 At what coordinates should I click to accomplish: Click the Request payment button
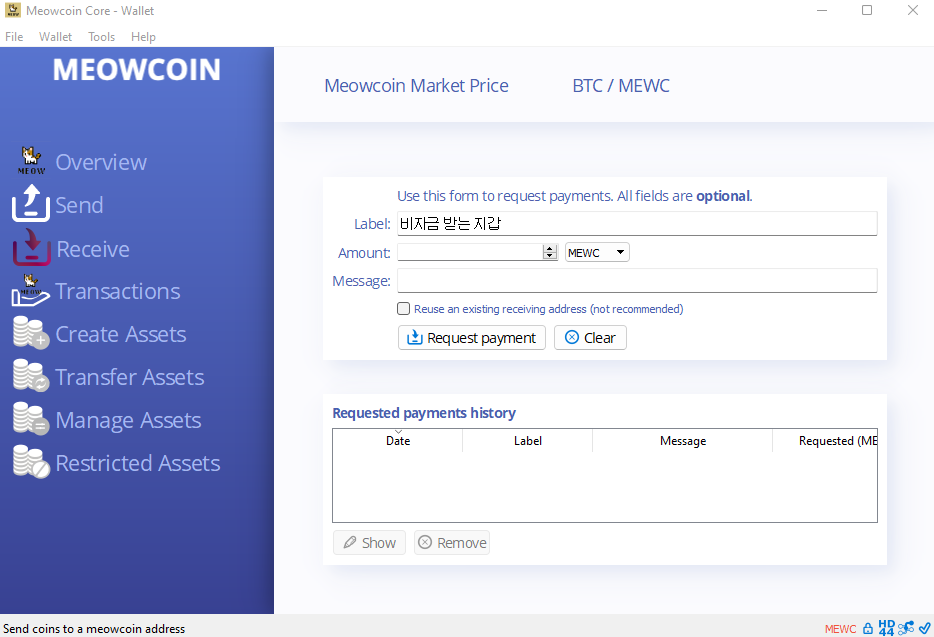[x=472, y=338]
